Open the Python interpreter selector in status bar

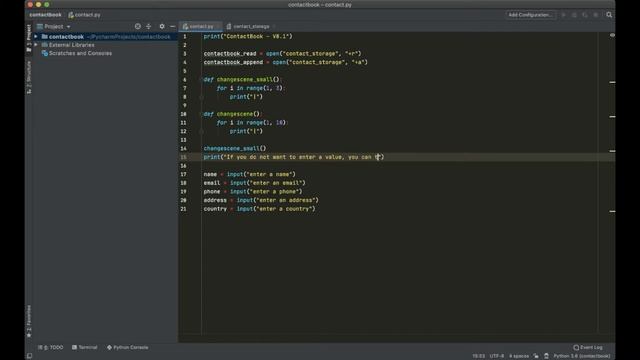point(582,356)
